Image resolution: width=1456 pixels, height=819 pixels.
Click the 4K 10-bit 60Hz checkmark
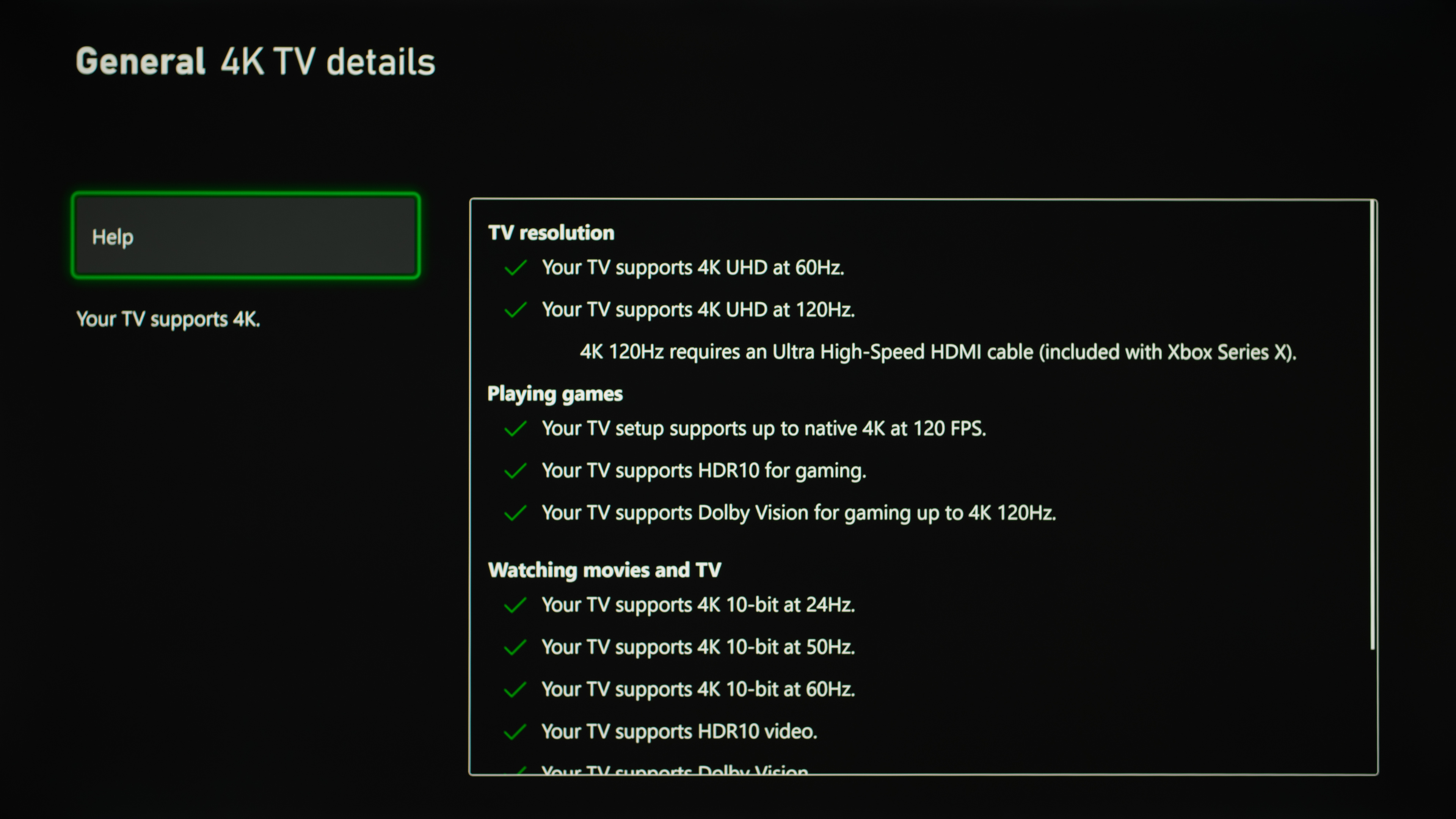(x=515, y=690)
